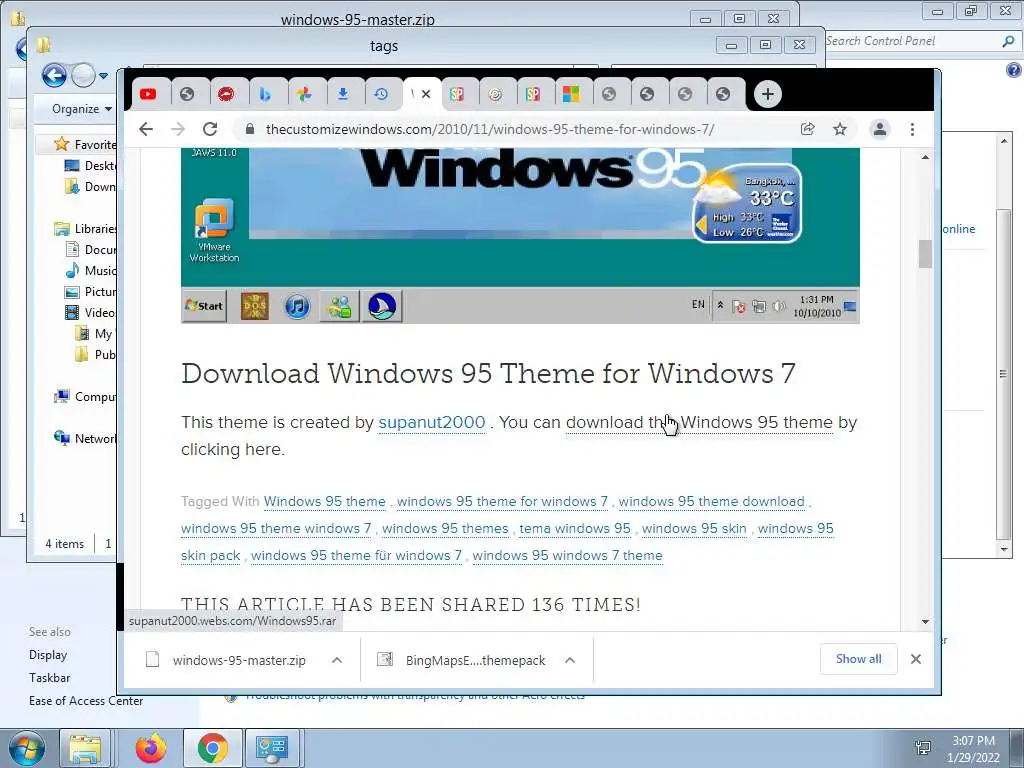Select Music library in navigation pane
Screen dimensions: 1024x768
pos(91,270)
